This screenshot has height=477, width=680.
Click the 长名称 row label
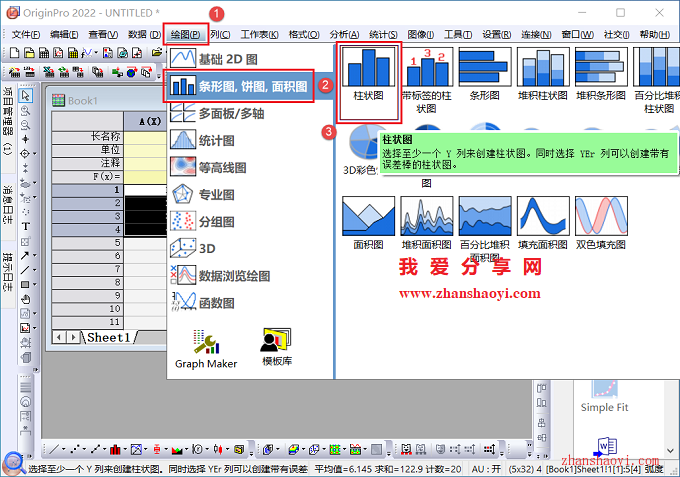[88, 137]
